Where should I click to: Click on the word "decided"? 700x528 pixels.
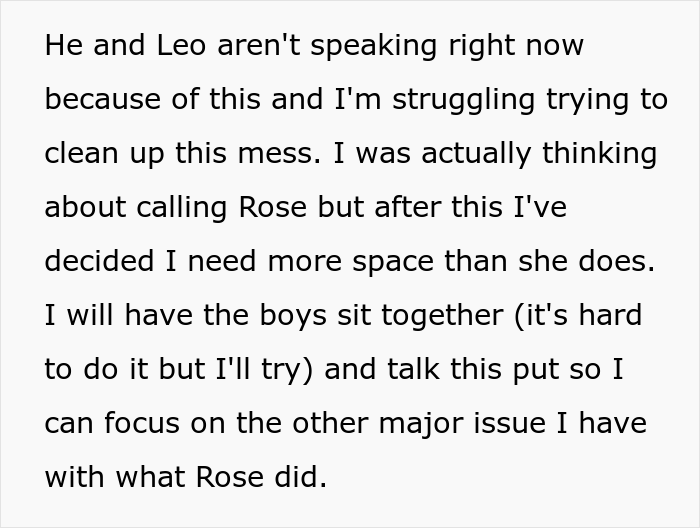(97, 262)
